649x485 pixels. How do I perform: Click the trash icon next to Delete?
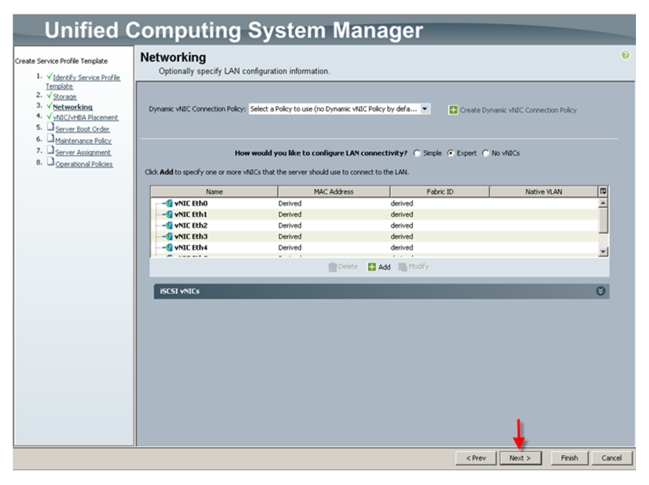point(332,267)
